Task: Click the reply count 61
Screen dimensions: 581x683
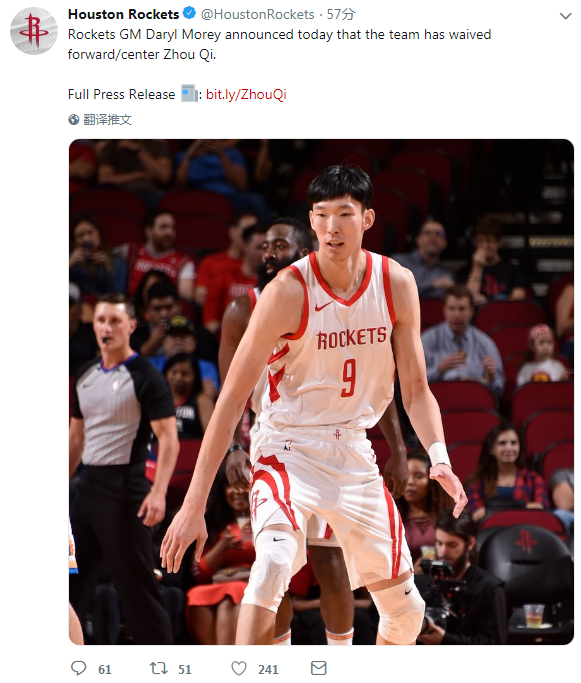Action: [105, 669]
